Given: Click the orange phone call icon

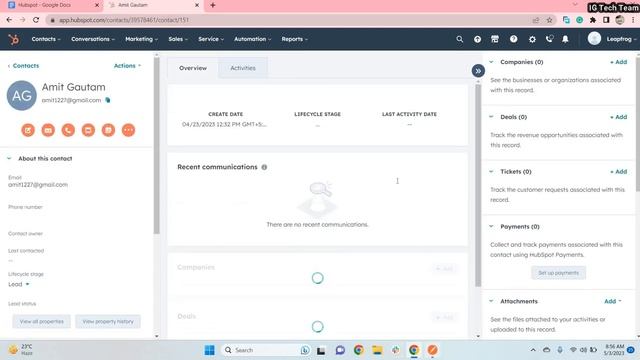Looking at the screenshot, I should pyautogui.click(x=68, y=130).
